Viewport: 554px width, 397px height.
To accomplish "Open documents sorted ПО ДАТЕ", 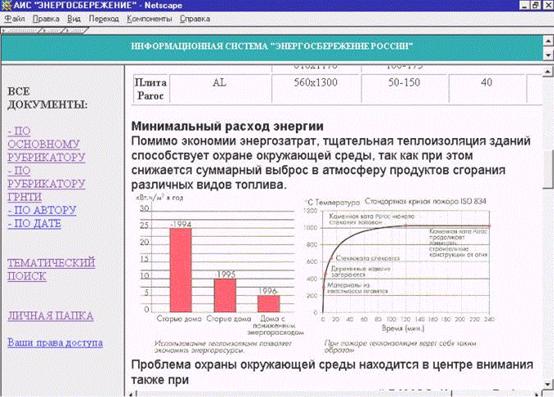I will pos(34,224).
